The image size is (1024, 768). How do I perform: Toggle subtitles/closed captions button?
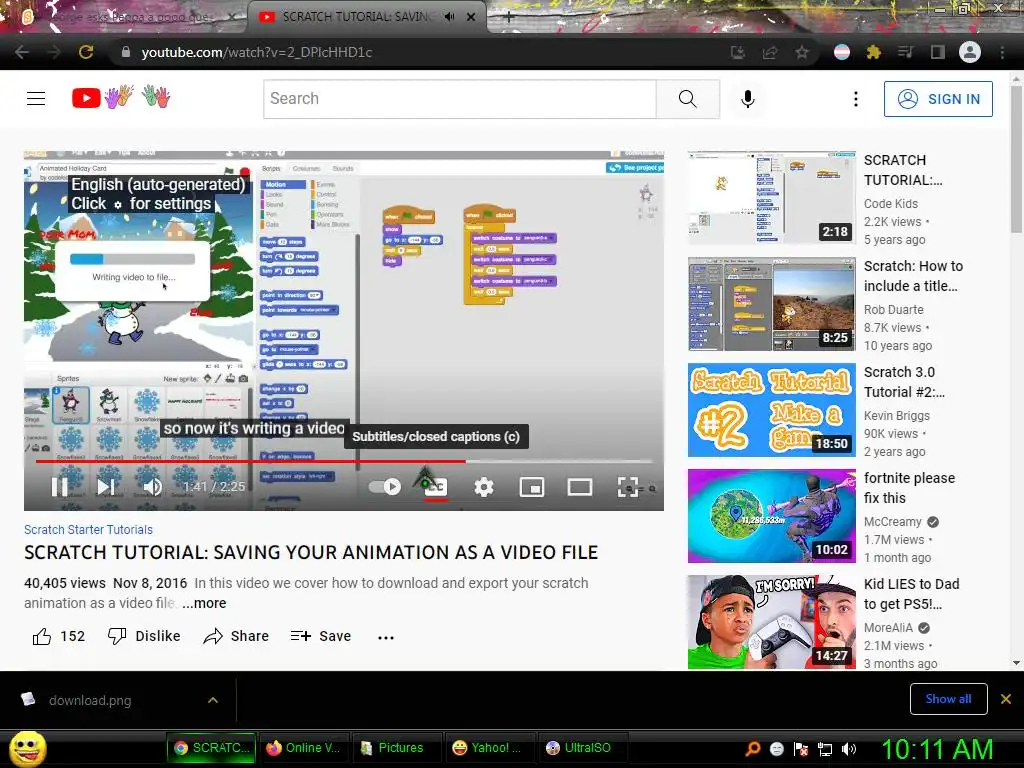click(x=436, y=487)
